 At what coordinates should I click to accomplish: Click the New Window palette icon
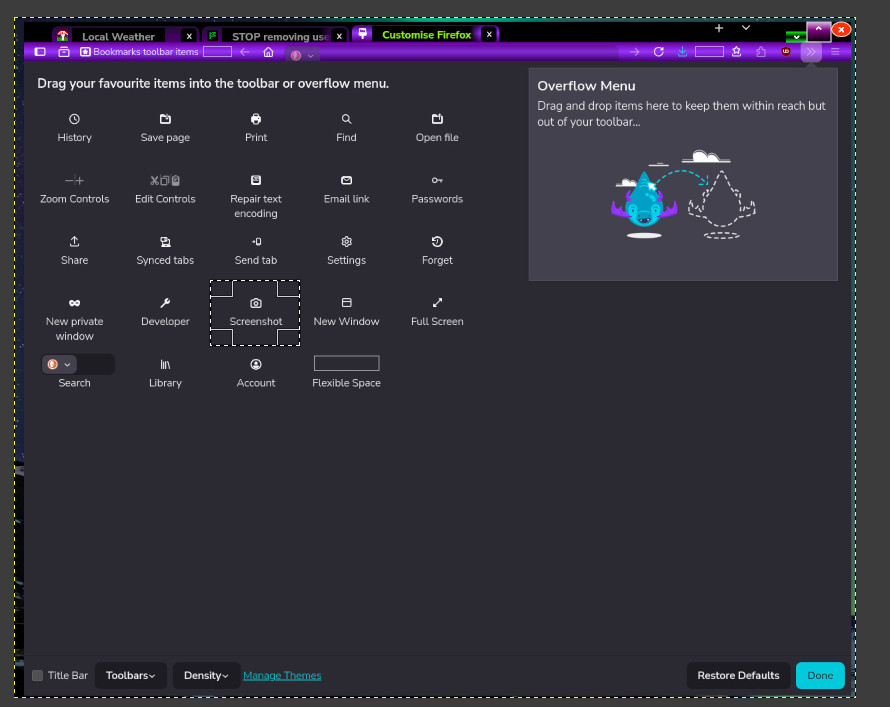(x=346, y=303)
